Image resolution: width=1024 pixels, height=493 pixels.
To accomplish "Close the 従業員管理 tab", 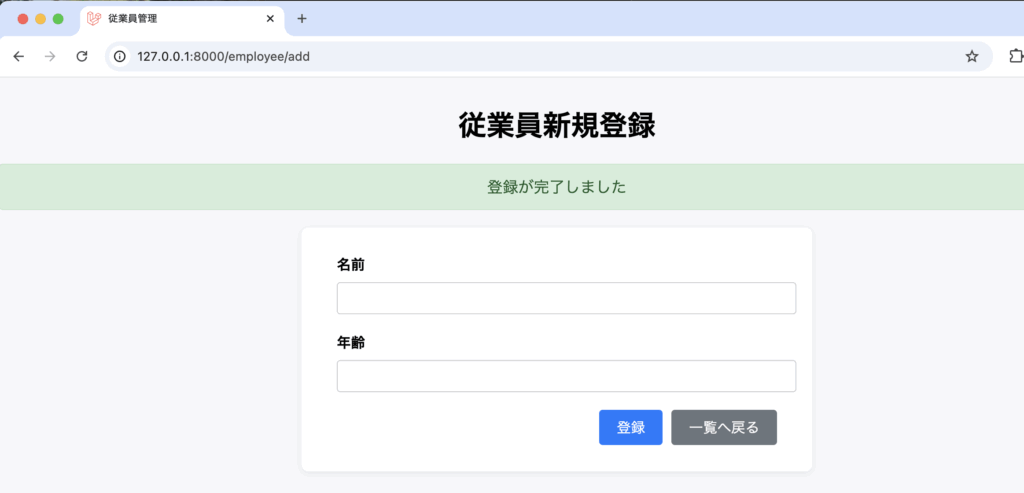I will (270, 18).
